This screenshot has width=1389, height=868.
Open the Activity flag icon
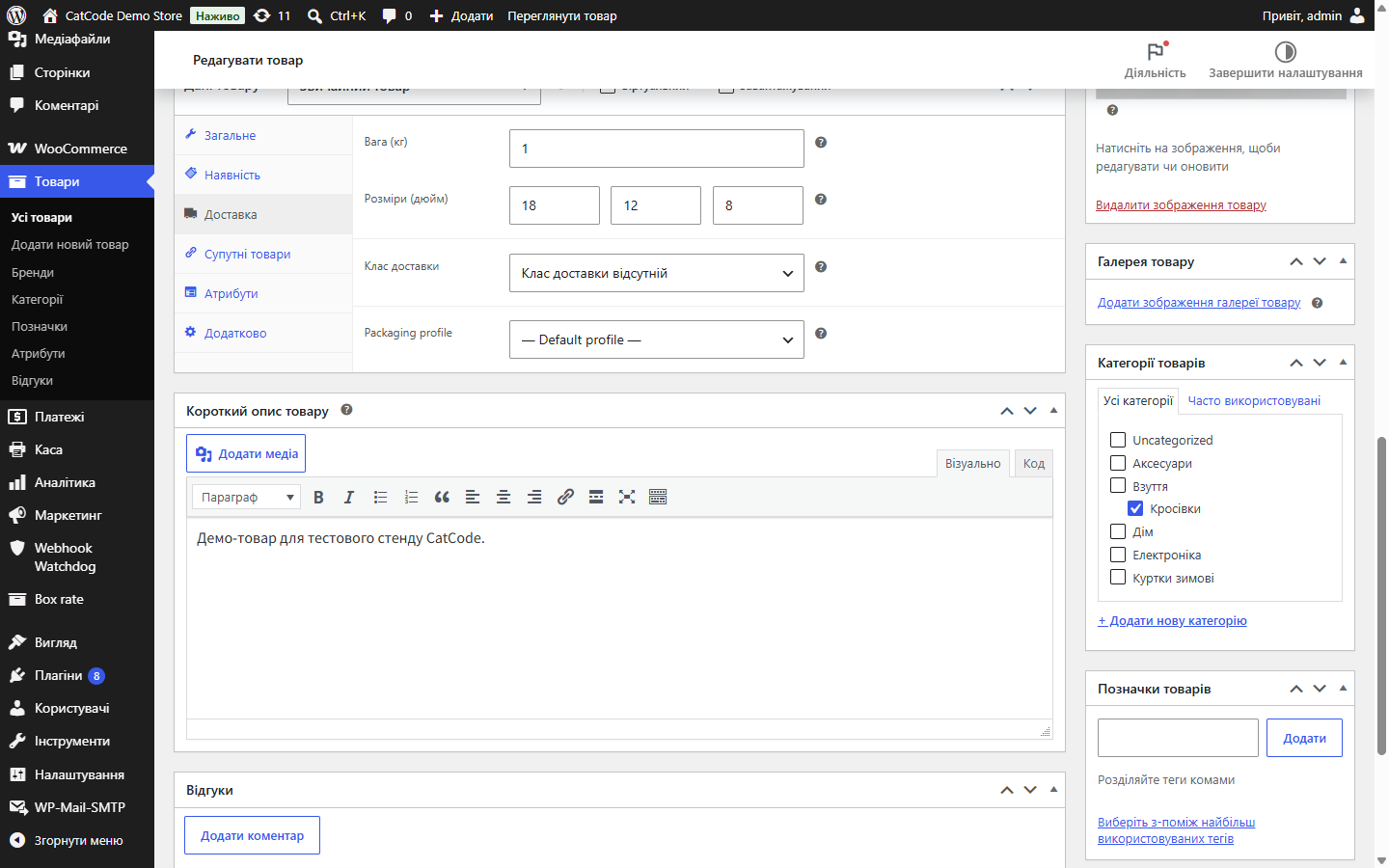[1155, 51]
